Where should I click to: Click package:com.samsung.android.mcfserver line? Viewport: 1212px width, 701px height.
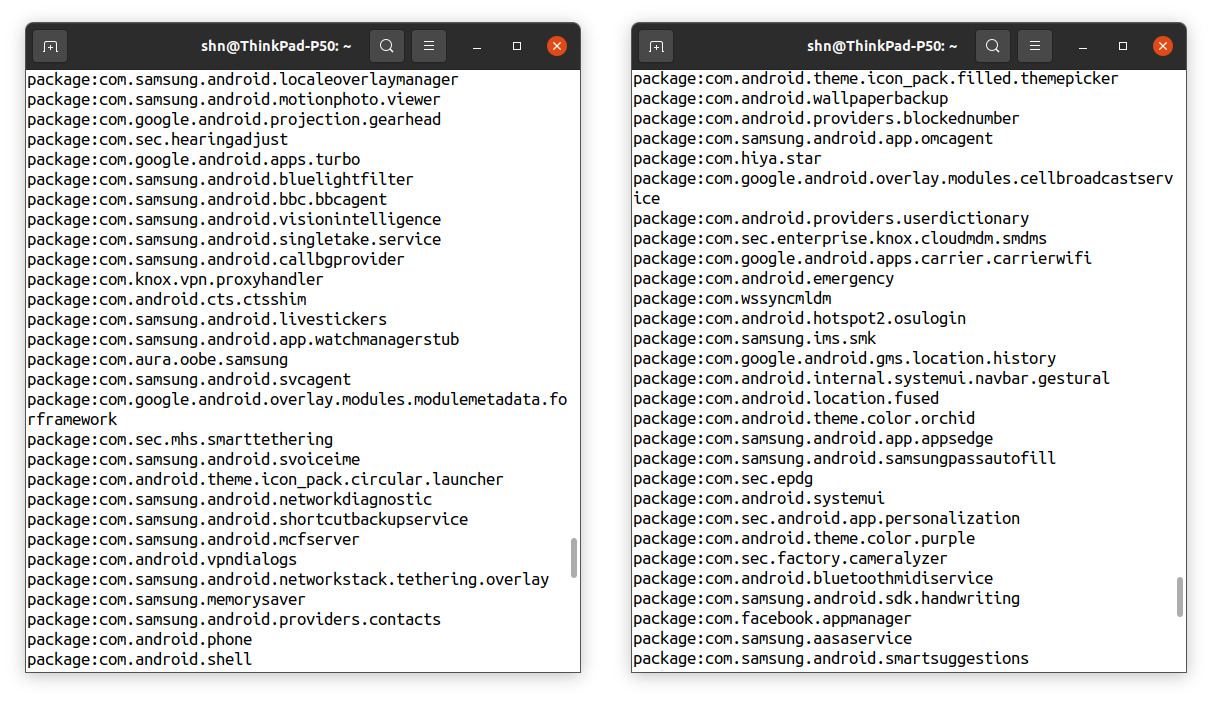(x=193, y=539)
